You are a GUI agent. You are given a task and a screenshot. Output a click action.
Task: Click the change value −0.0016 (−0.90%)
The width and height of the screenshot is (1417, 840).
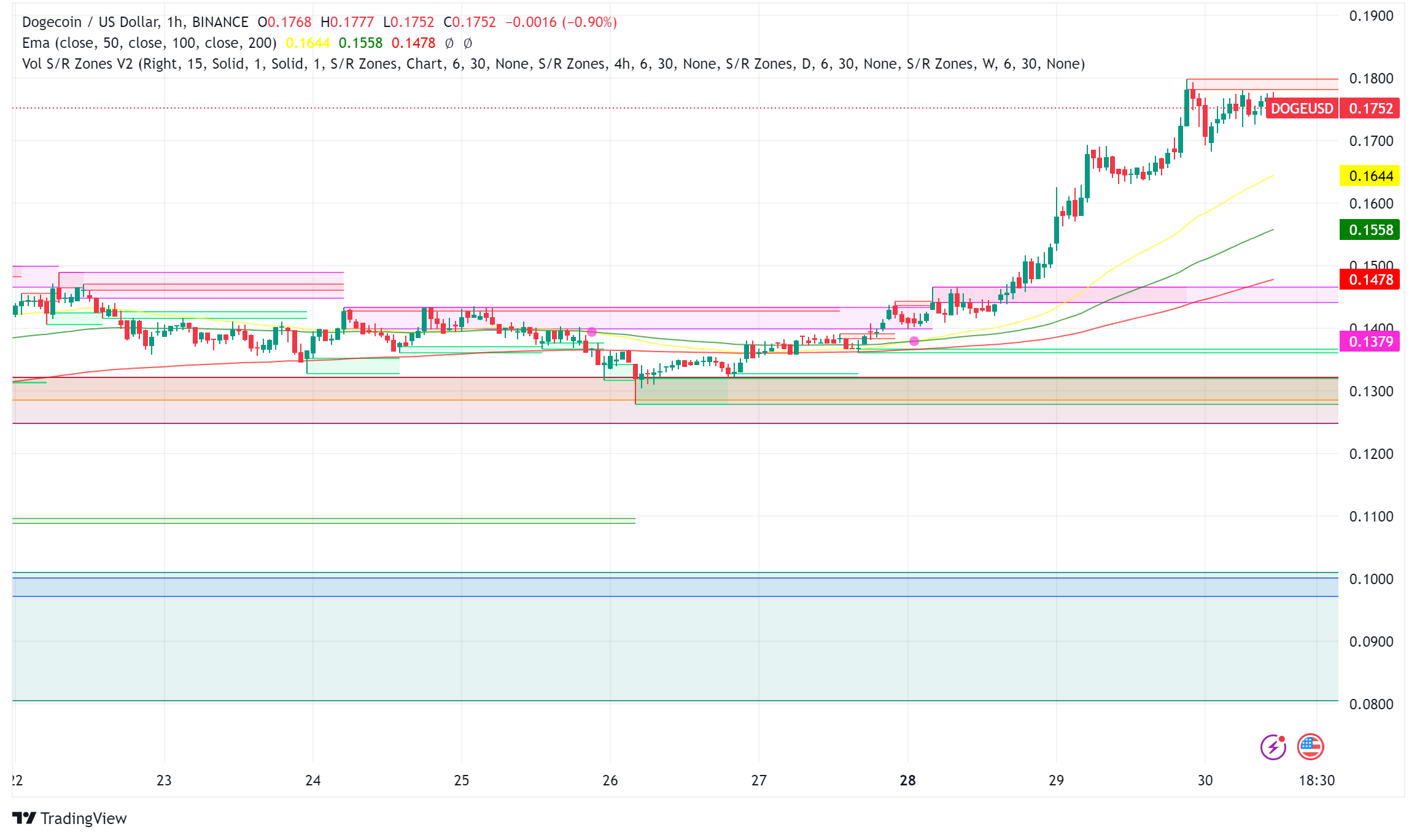(561, 22)
